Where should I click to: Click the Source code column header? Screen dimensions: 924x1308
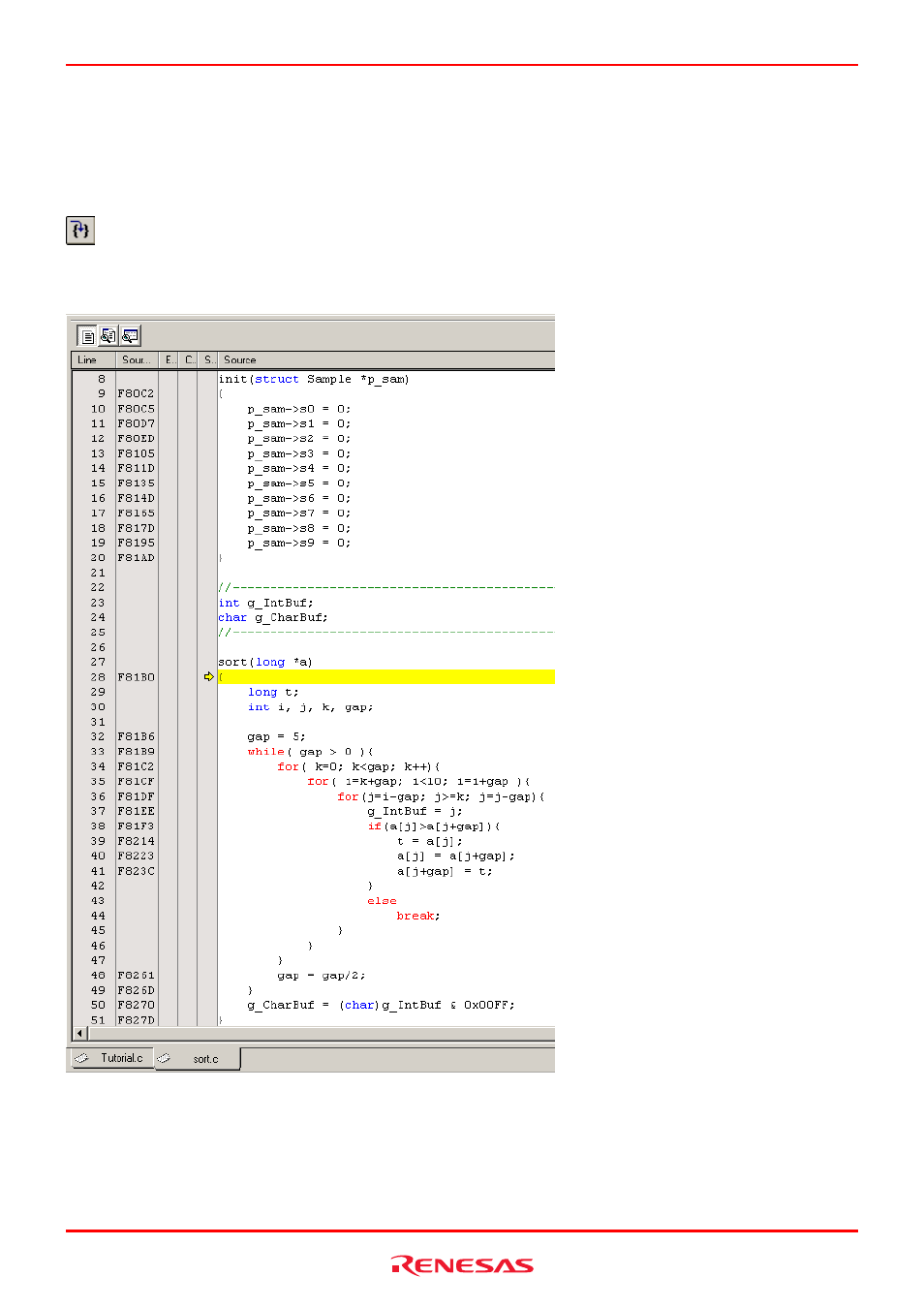pyautogui.click(x=385, y=359)
